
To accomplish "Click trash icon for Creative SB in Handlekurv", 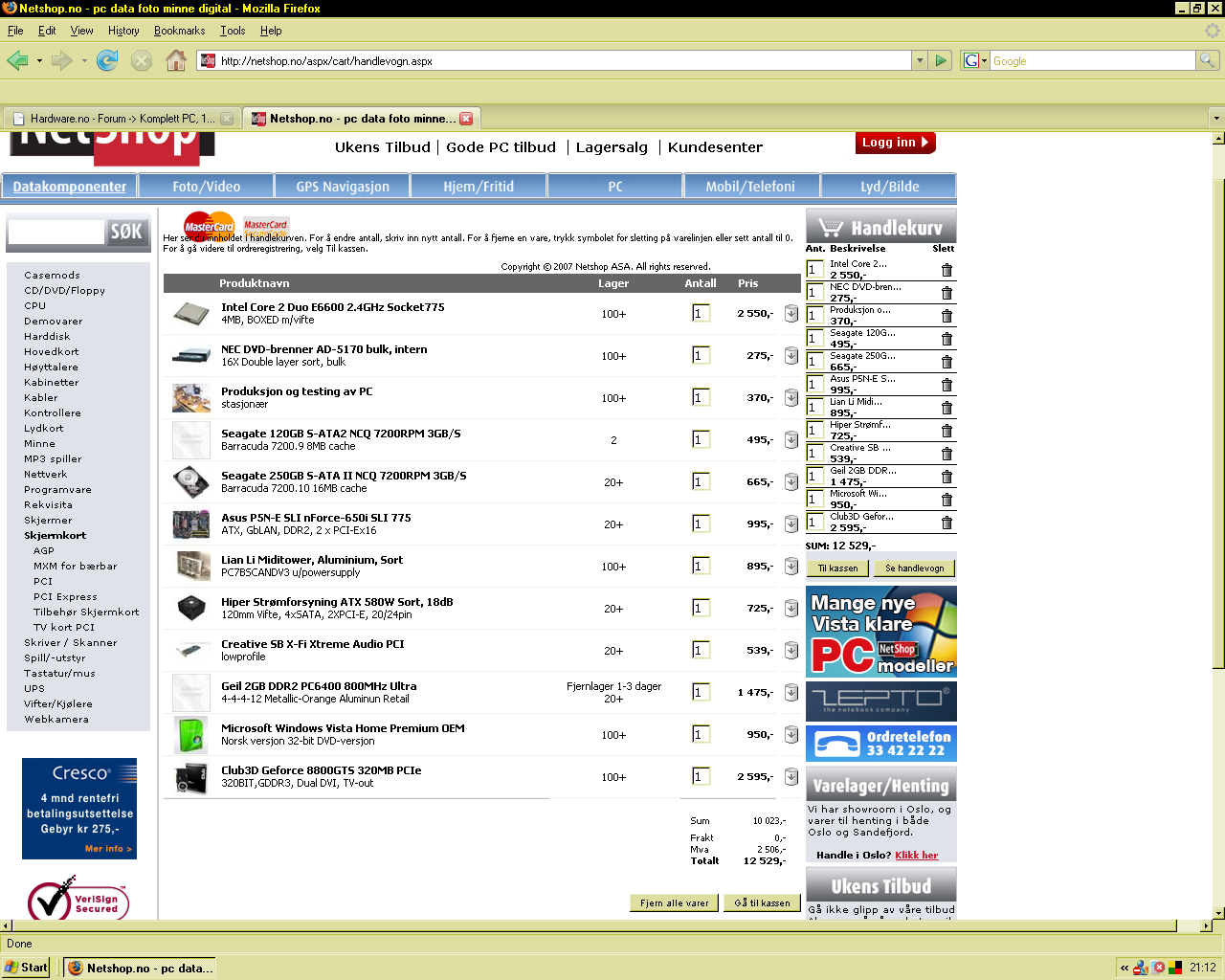I will click(947, 454).
